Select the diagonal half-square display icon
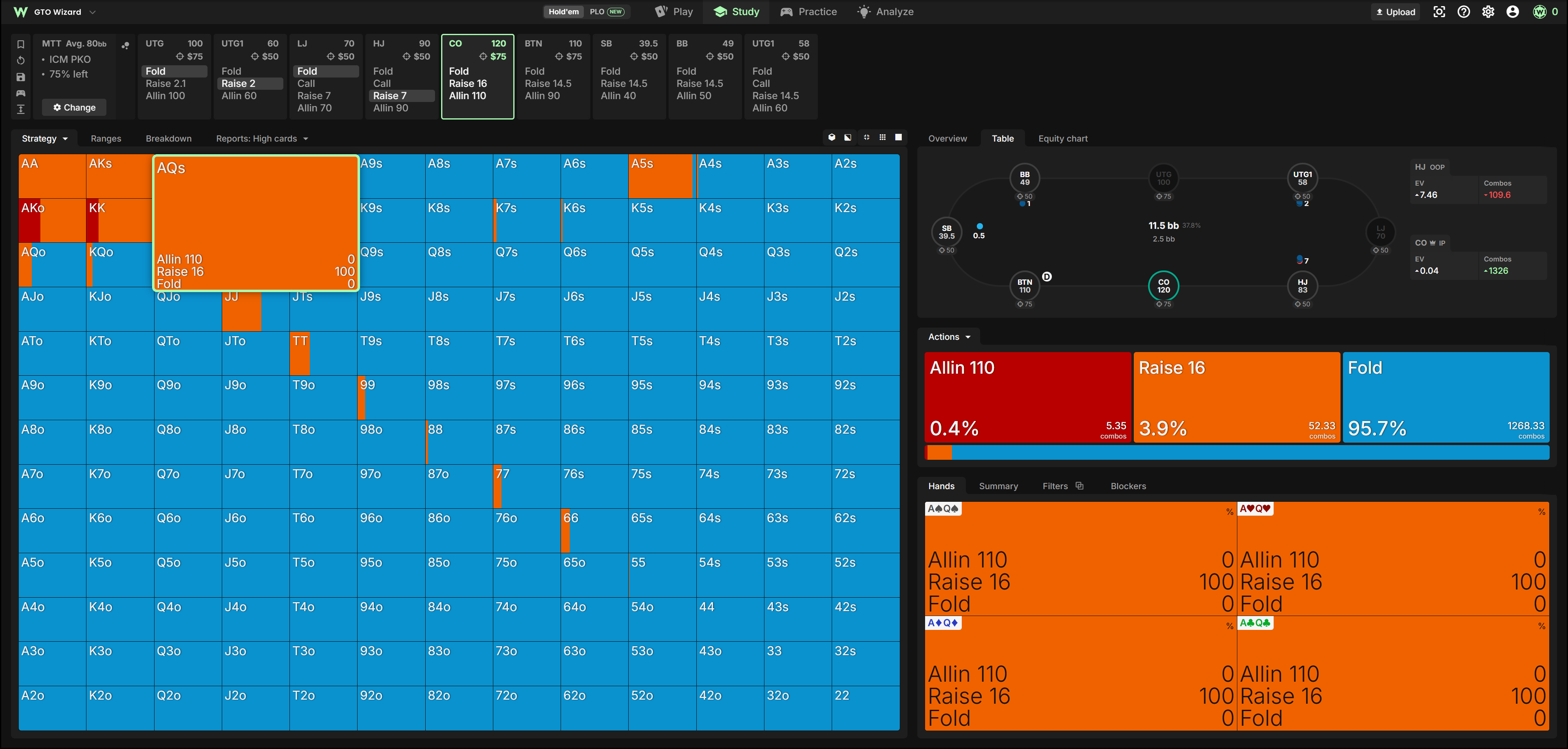Screen dimensions: 1568x749 click(848, 137)
